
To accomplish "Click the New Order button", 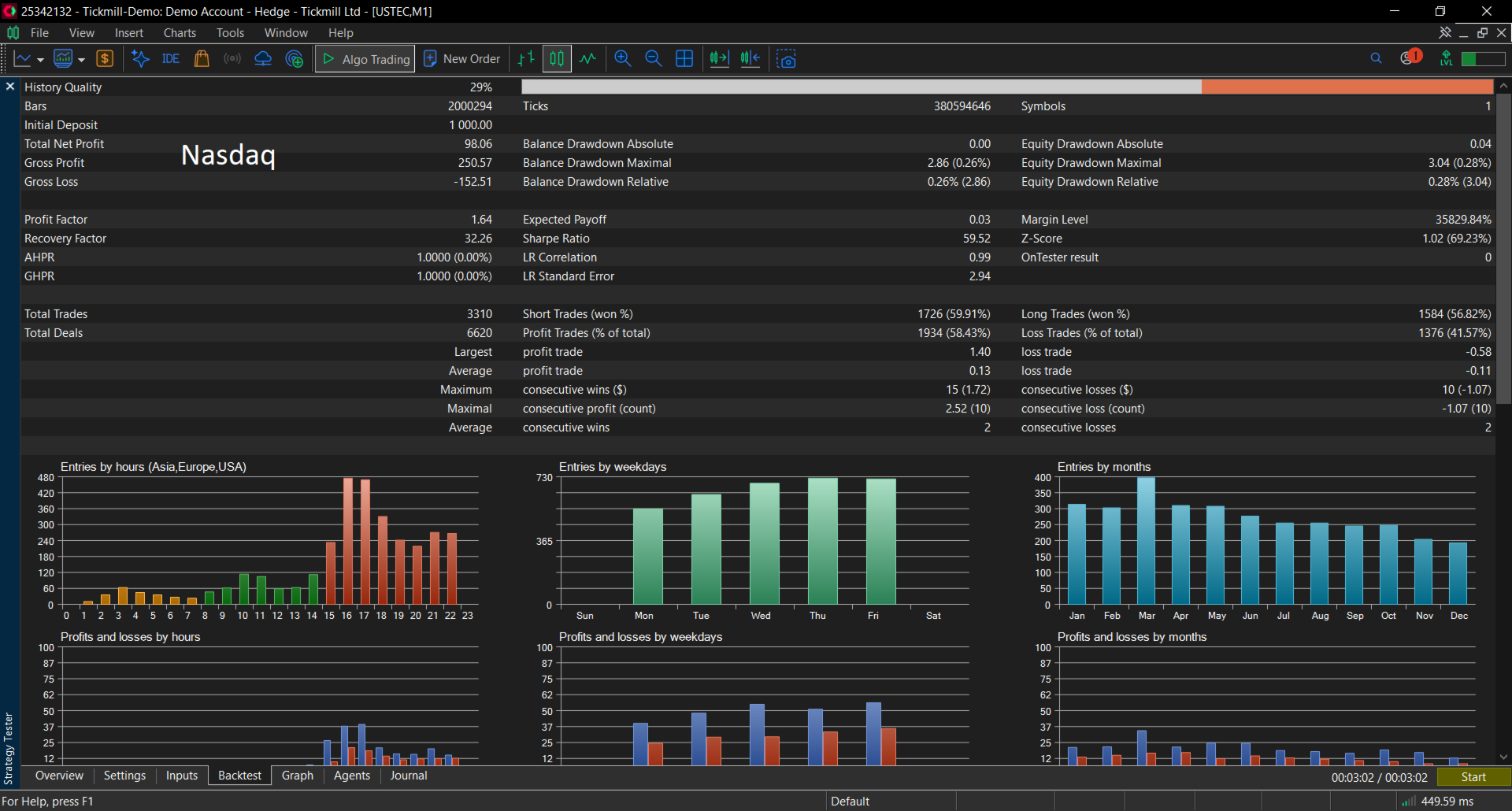I will coord(462,59).
